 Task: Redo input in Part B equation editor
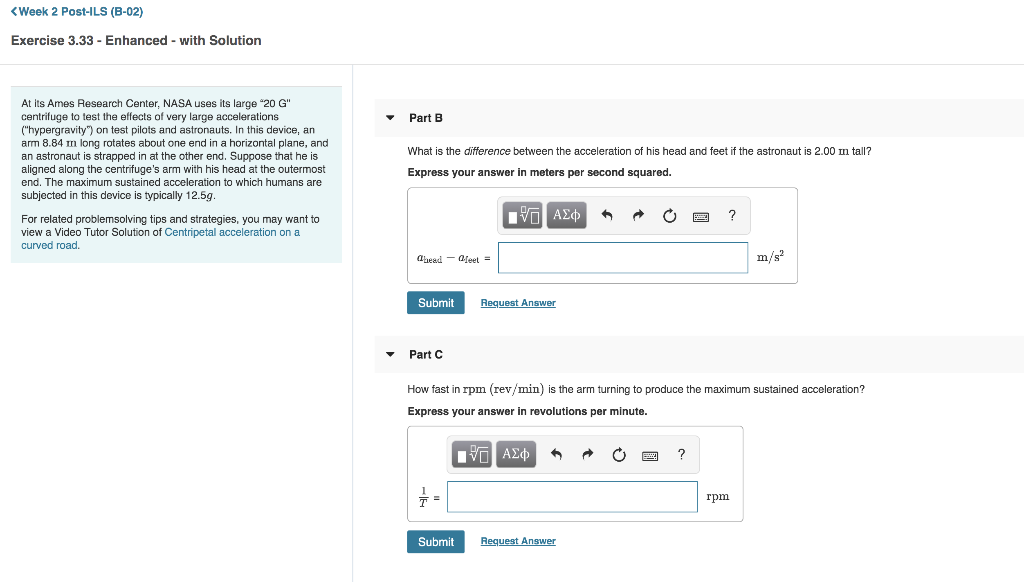[637, 215]
